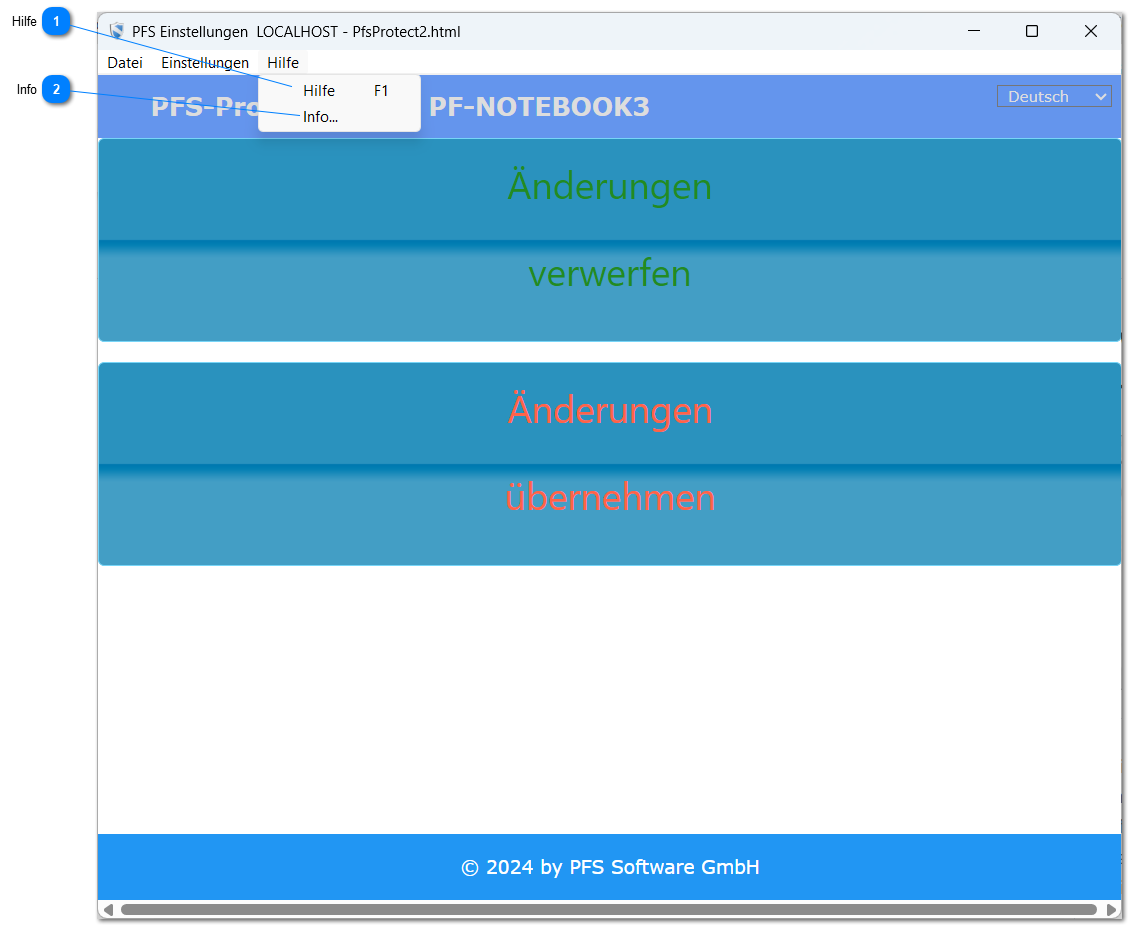Click the scroll right arrow

coord(1111,910)
